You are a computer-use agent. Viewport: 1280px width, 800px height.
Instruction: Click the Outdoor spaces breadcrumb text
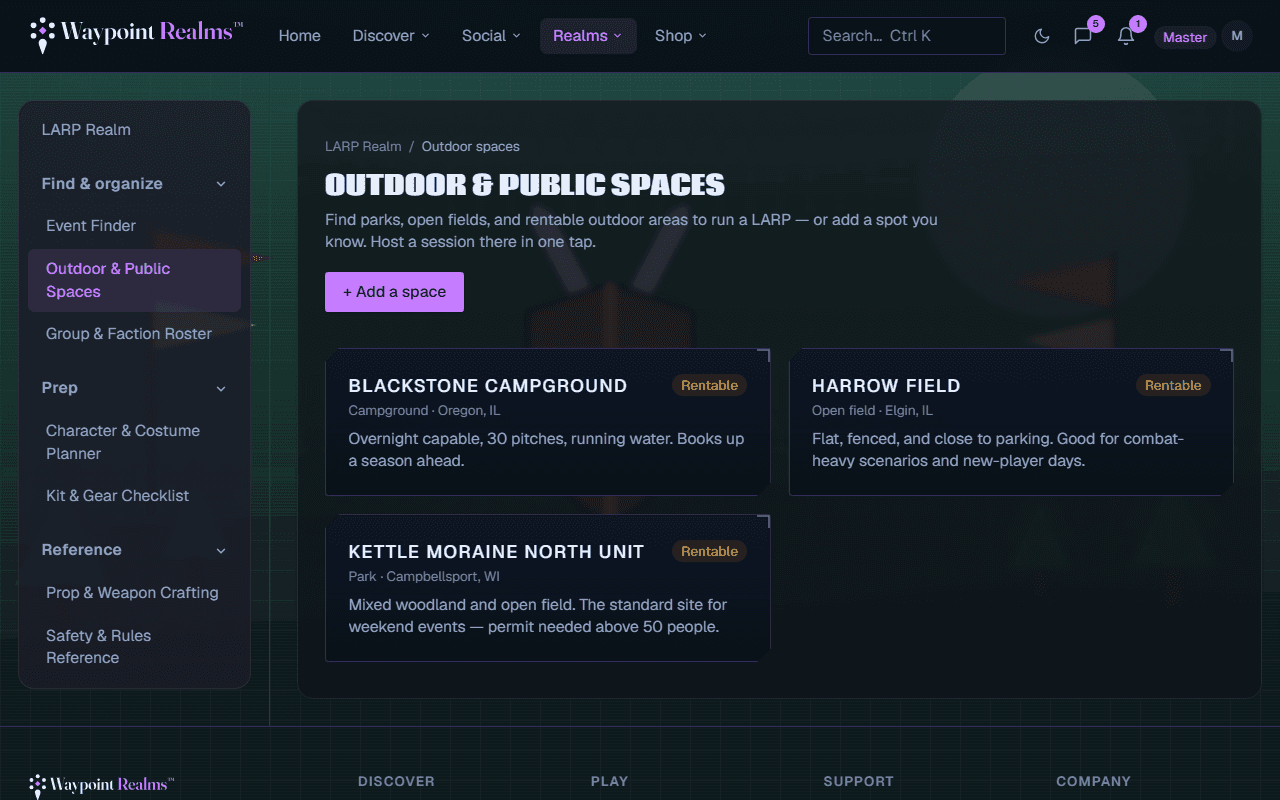click(x=471, y=147)
